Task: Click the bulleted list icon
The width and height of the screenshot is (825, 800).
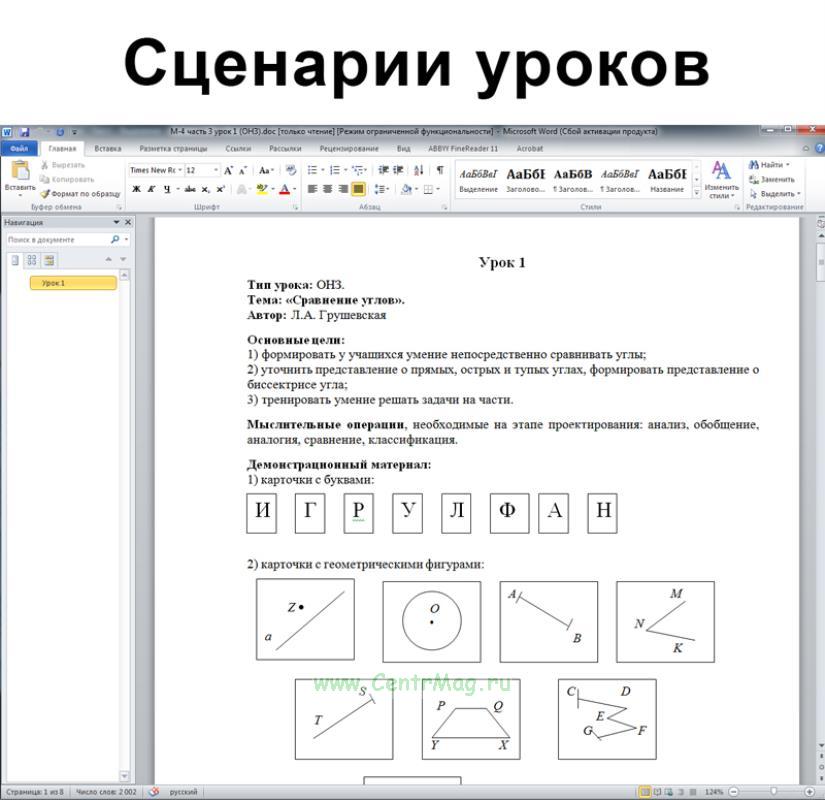Action: (312, 170)
